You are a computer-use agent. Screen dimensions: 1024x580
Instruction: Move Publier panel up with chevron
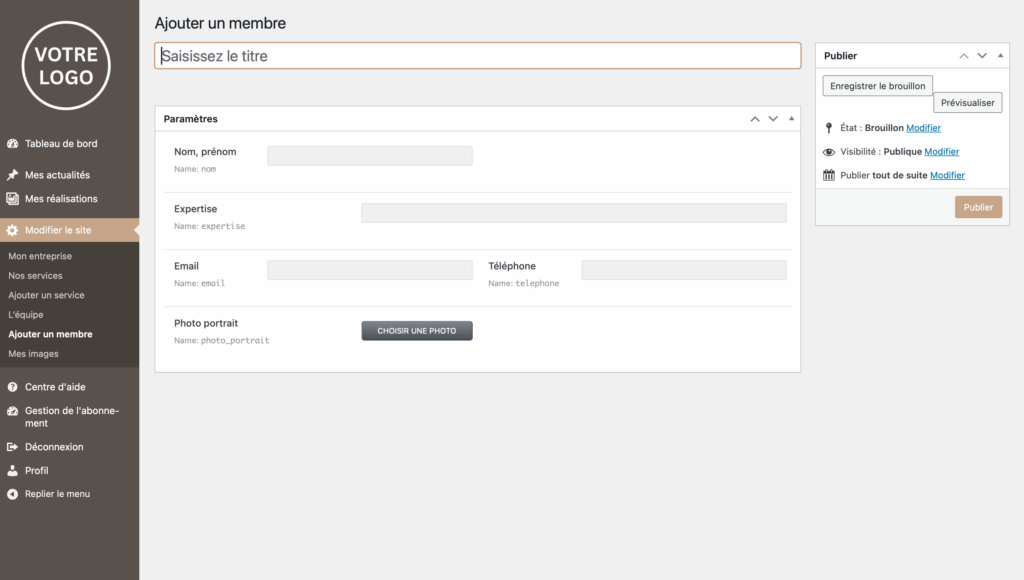(x=964, y=56)
